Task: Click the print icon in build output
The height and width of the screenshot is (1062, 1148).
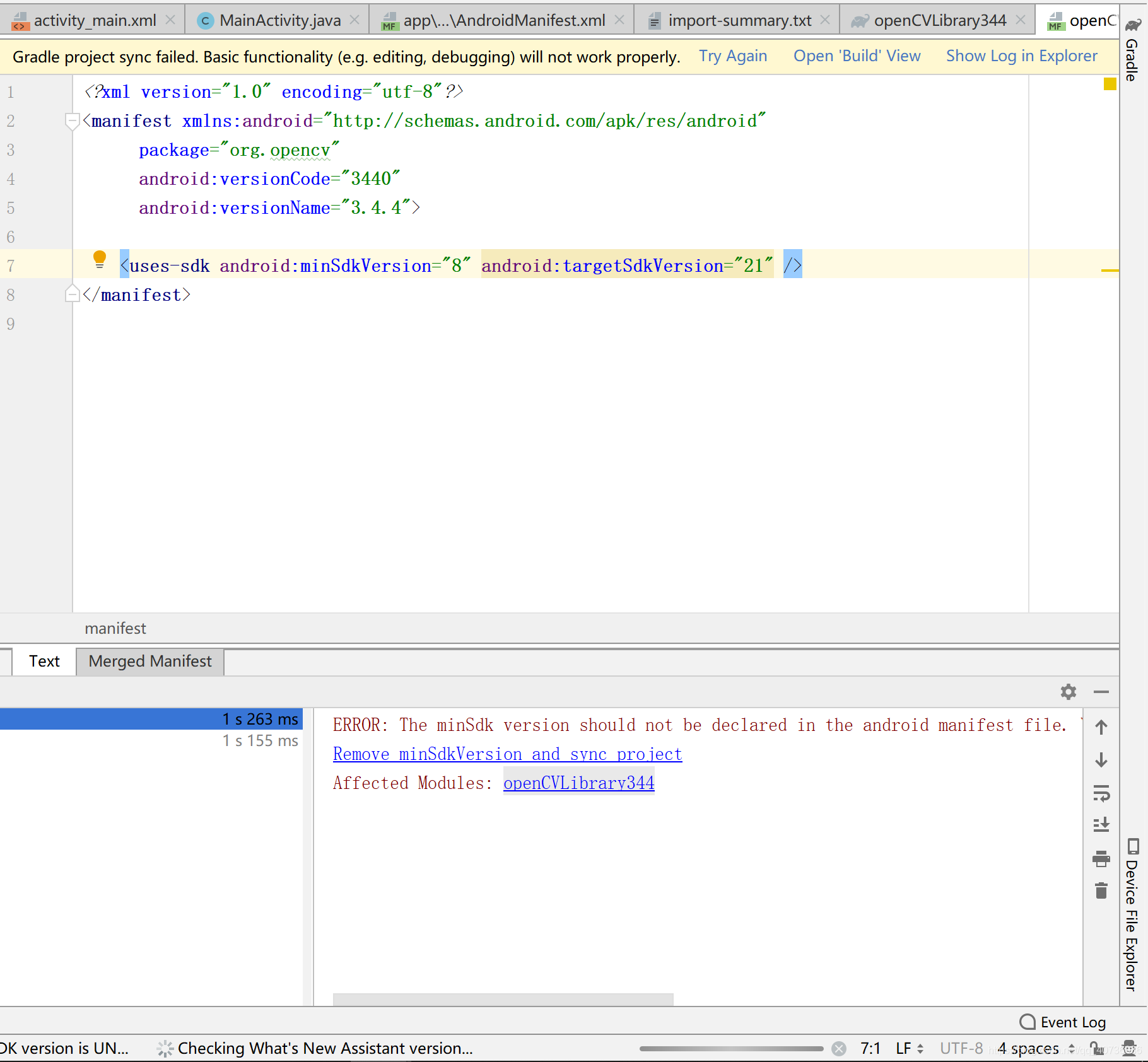Action: (x=1101, y=858)
